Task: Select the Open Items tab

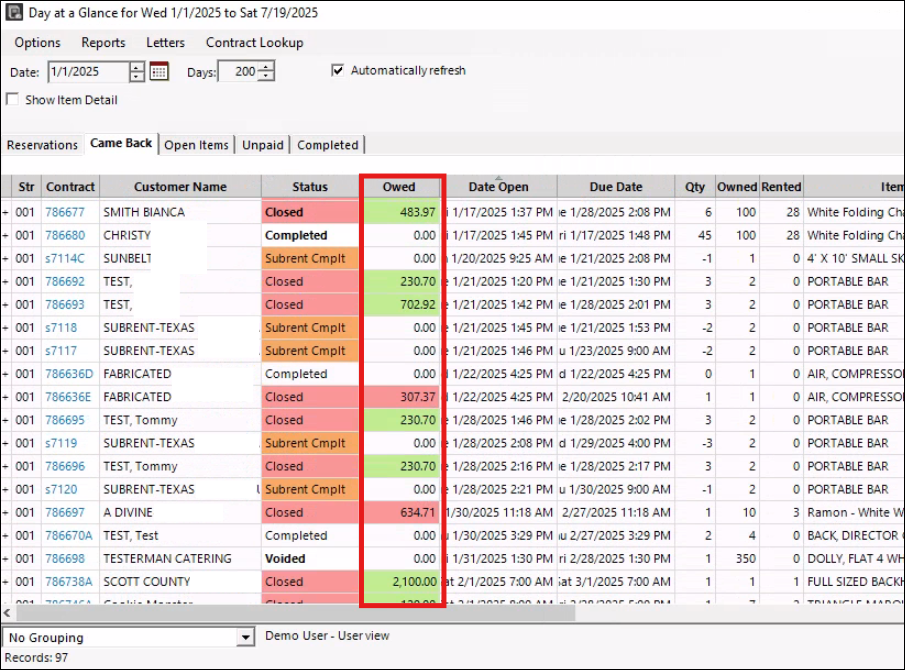Action: coord(196,145)
